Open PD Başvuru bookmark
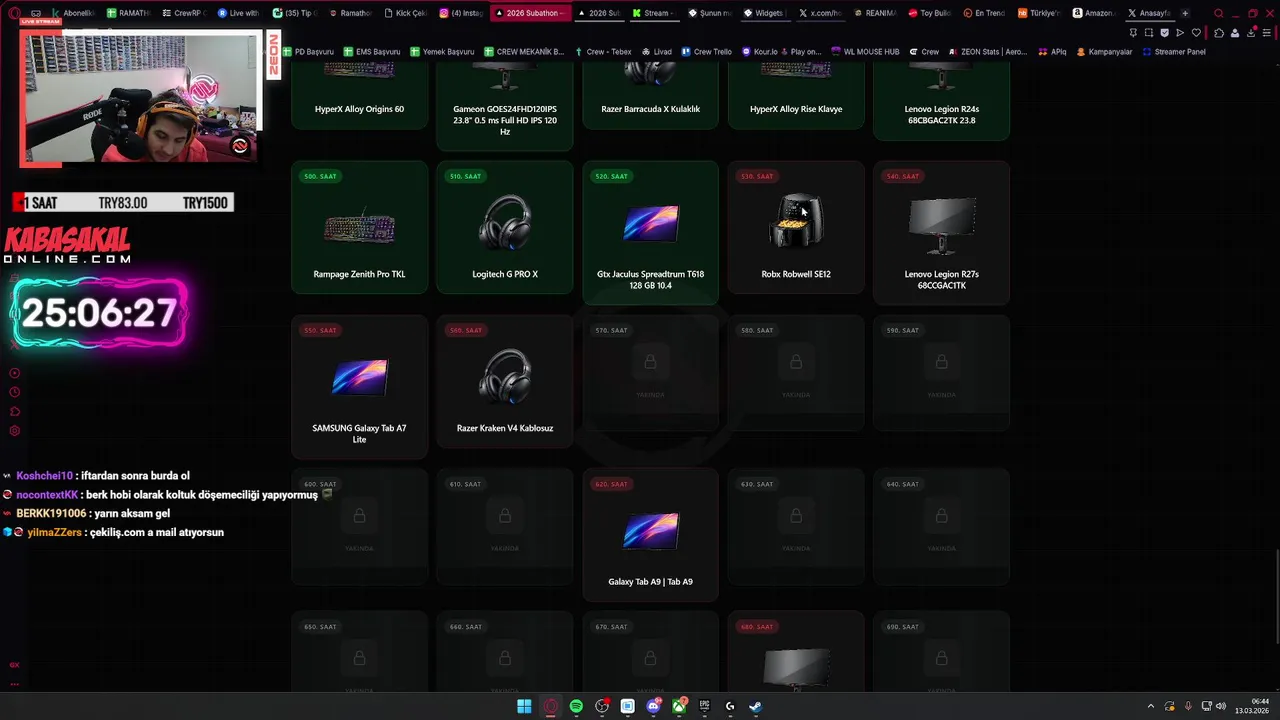The width and height of the screenshot is (1280, 720). [308, 52]
